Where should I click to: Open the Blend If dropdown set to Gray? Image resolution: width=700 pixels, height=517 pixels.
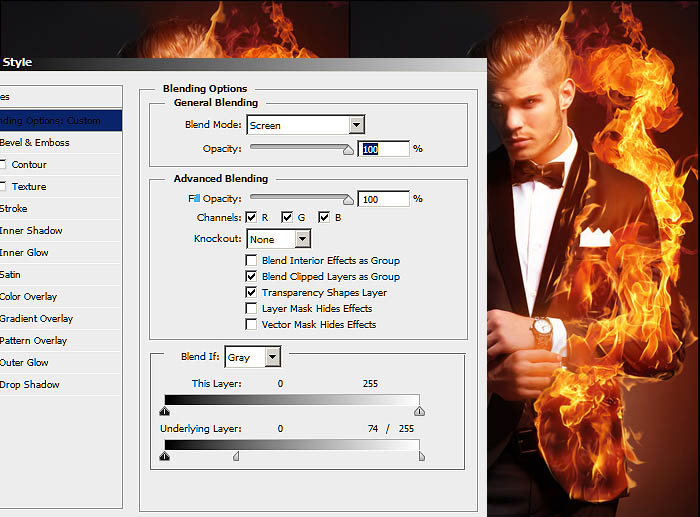pyautogui.click(x=253, y=357)
